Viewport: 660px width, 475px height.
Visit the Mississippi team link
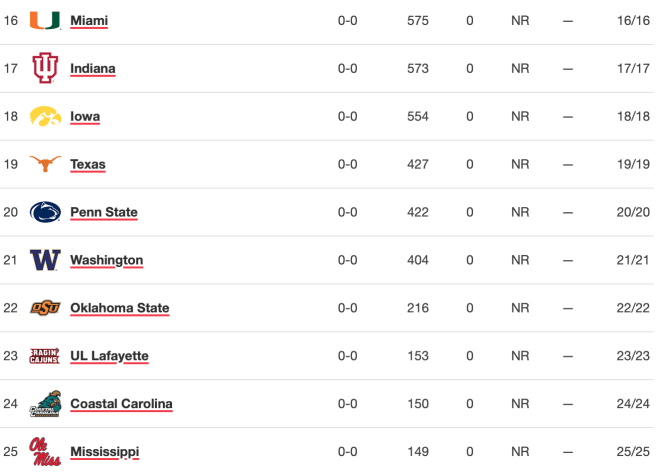pos(104,452)
